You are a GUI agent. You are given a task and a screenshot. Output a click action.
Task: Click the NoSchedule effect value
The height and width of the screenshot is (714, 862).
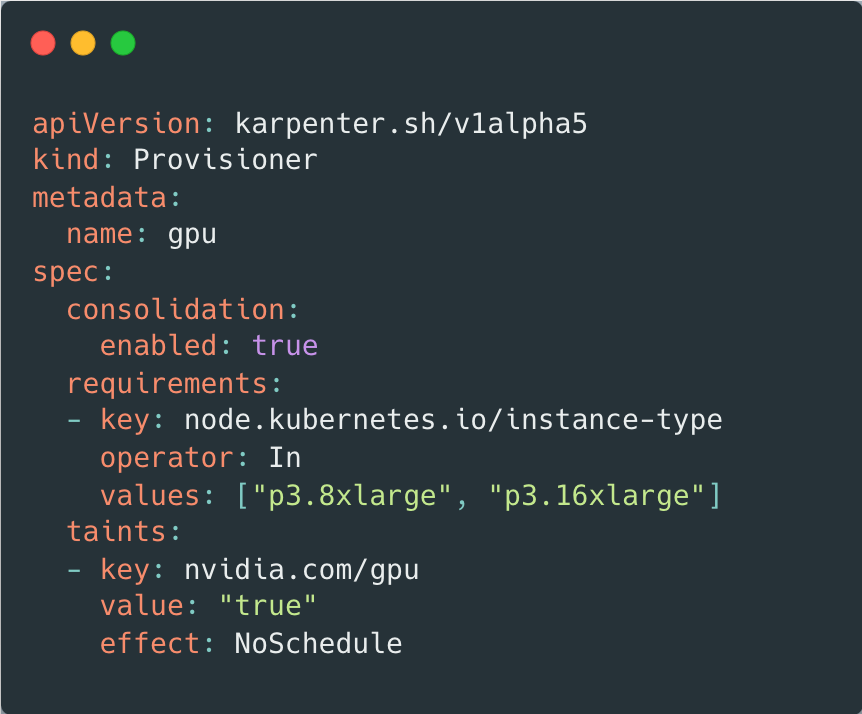pyautogui.click(x=318, y=643)
